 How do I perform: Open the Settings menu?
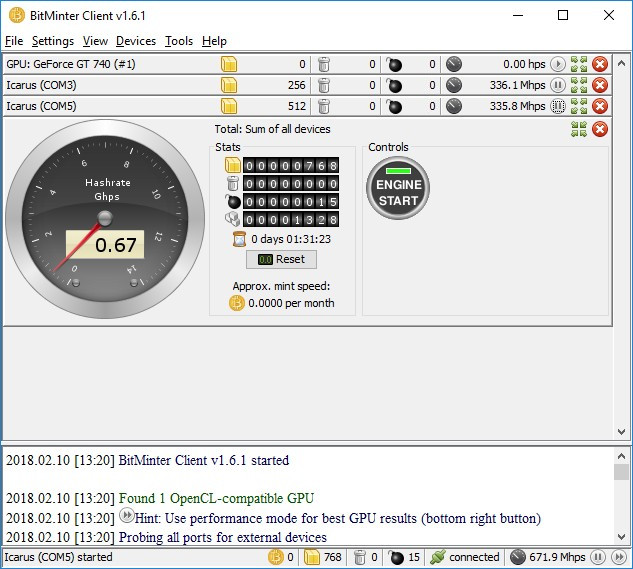pos(53,41)
